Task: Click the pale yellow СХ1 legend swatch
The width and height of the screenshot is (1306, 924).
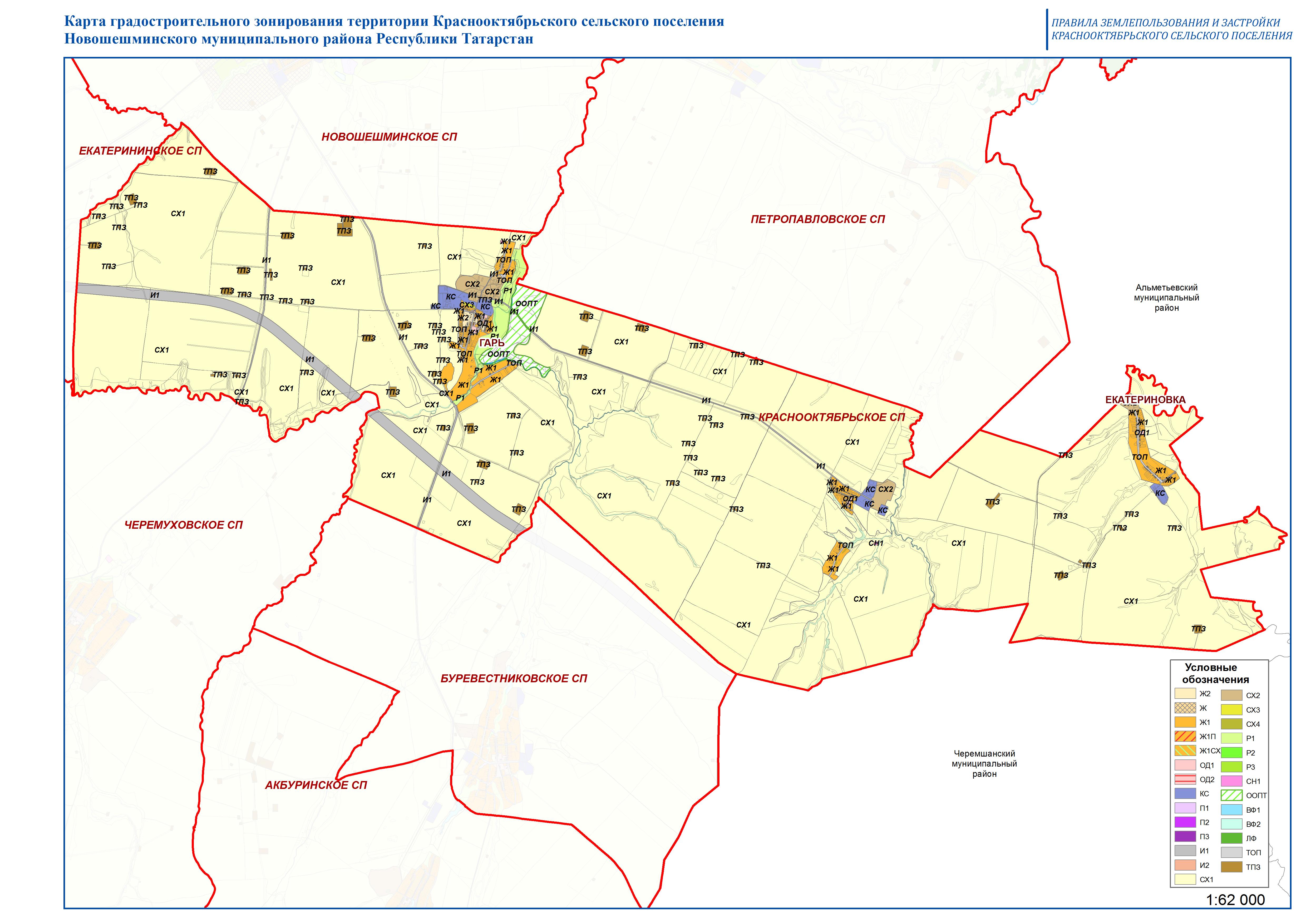Action: (1185, 879)
